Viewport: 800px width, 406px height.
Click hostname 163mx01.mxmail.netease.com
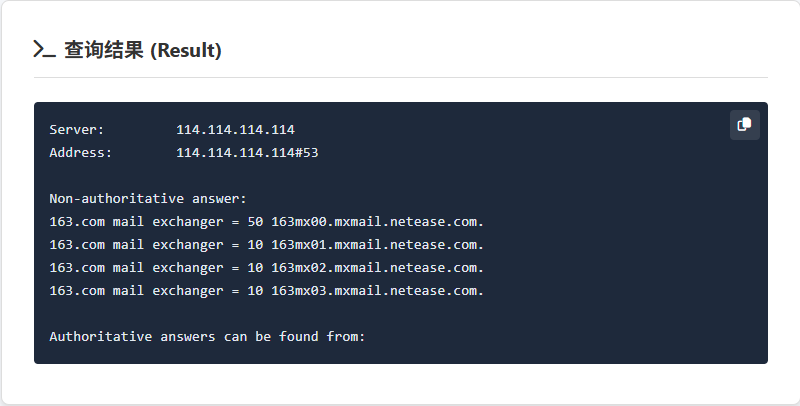(x=377, y=245)
